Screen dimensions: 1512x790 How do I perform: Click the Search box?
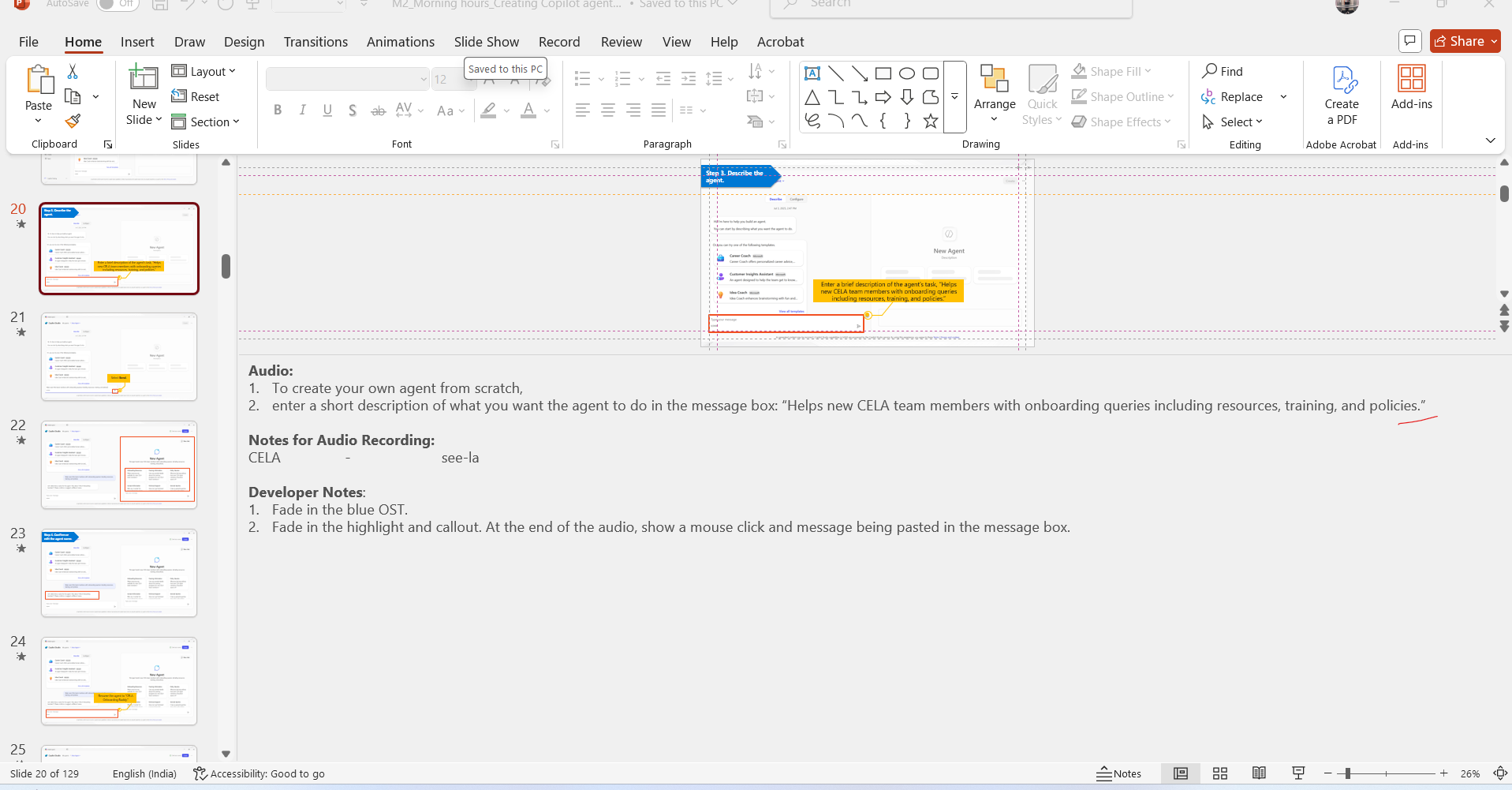pyautogui.click(x=950, y=5)
